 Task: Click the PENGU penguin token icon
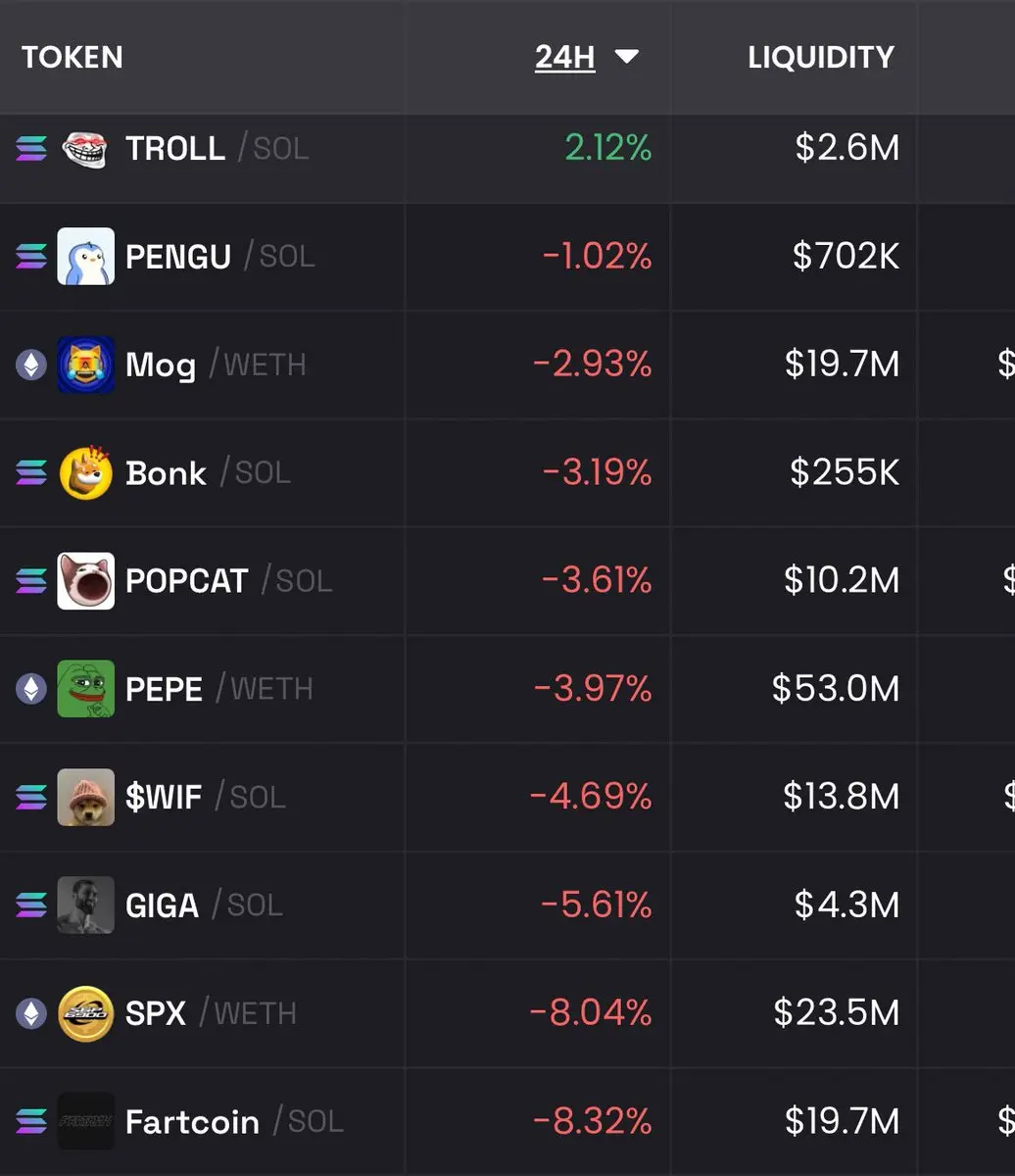click(85, 257)
